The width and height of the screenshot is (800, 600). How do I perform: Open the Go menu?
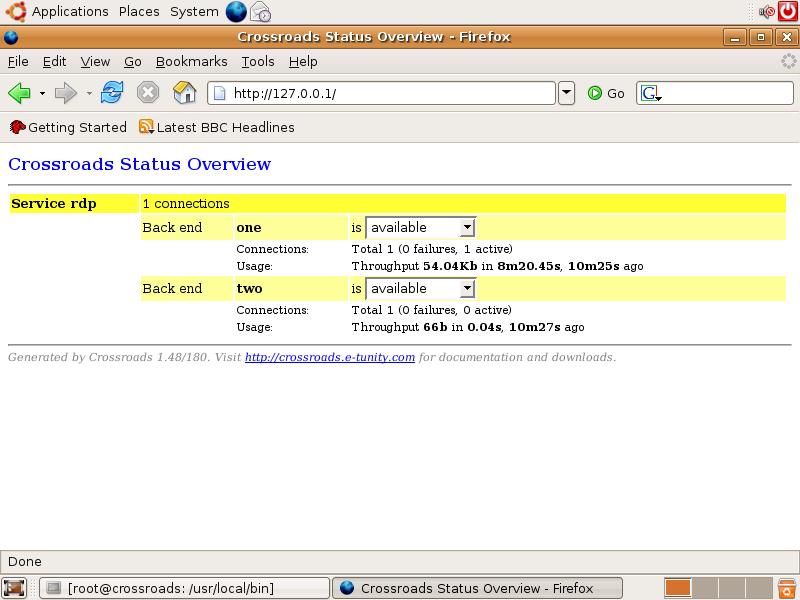(x=133, y=62)
